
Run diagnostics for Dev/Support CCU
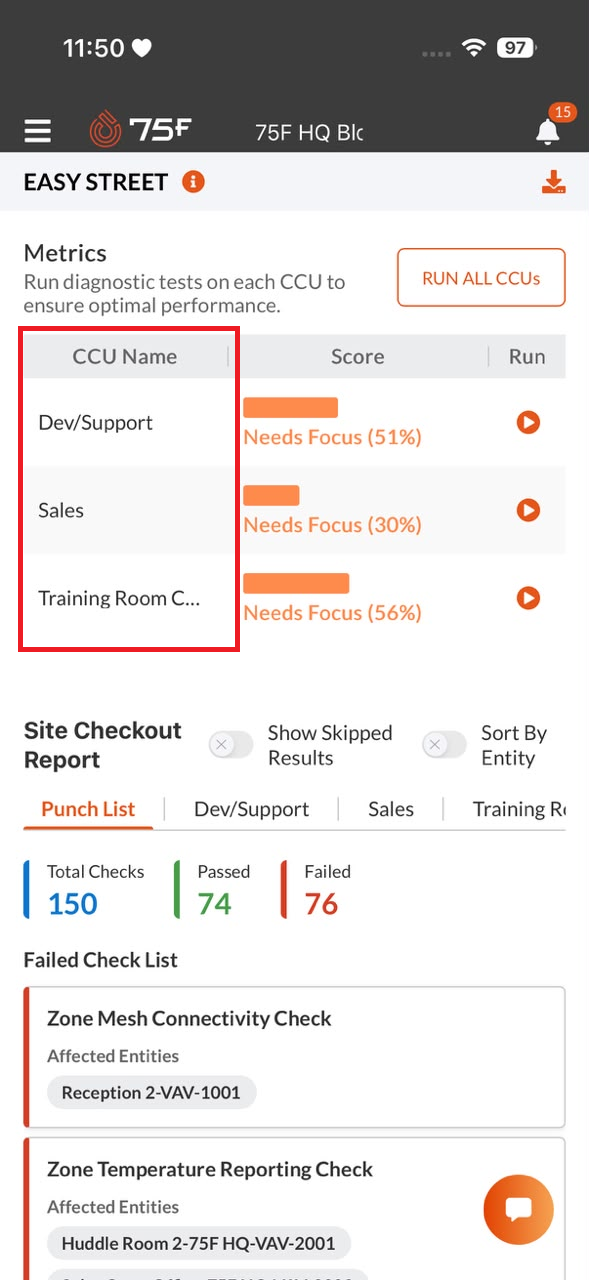tap(528, 422)
